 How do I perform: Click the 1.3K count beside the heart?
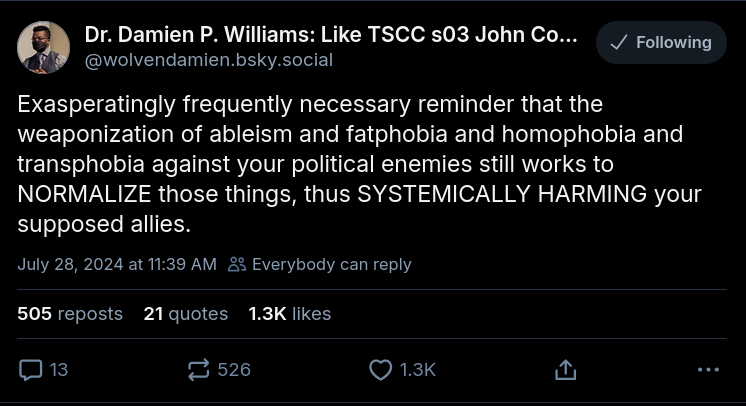(418, 370)
